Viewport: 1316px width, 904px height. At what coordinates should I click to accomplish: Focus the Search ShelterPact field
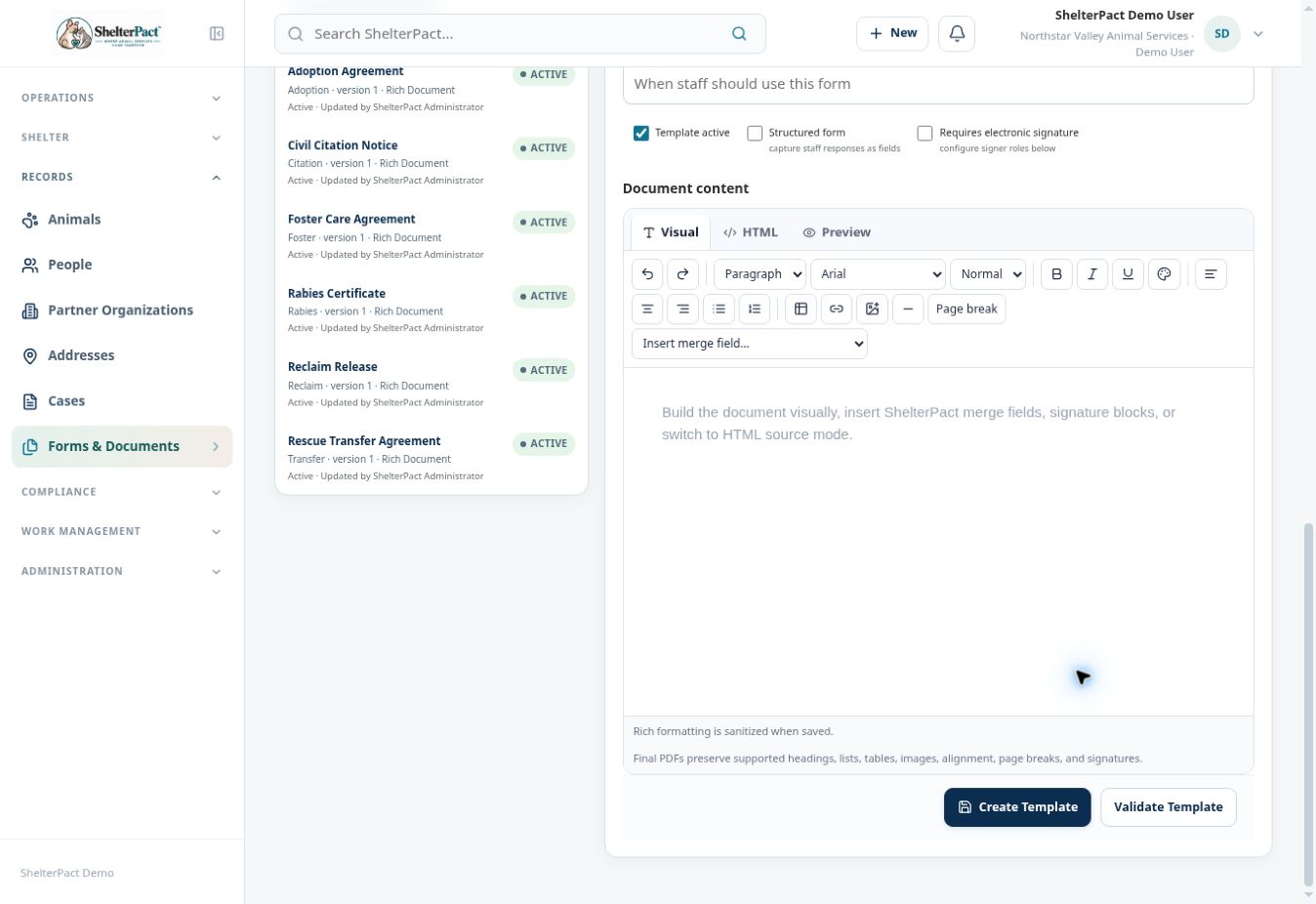tap(520, 34)
